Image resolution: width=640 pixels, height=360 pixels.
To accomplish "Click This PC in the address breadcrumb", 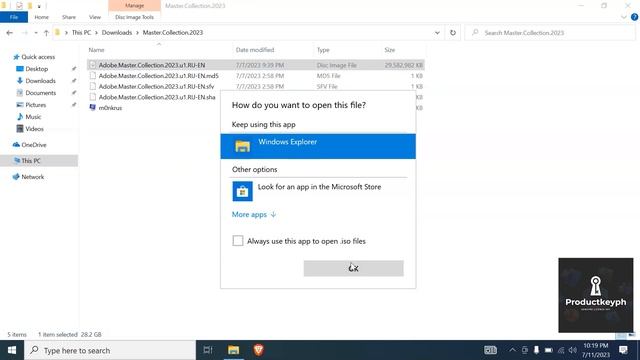I will pyautogui.click(x=81, y=33).
